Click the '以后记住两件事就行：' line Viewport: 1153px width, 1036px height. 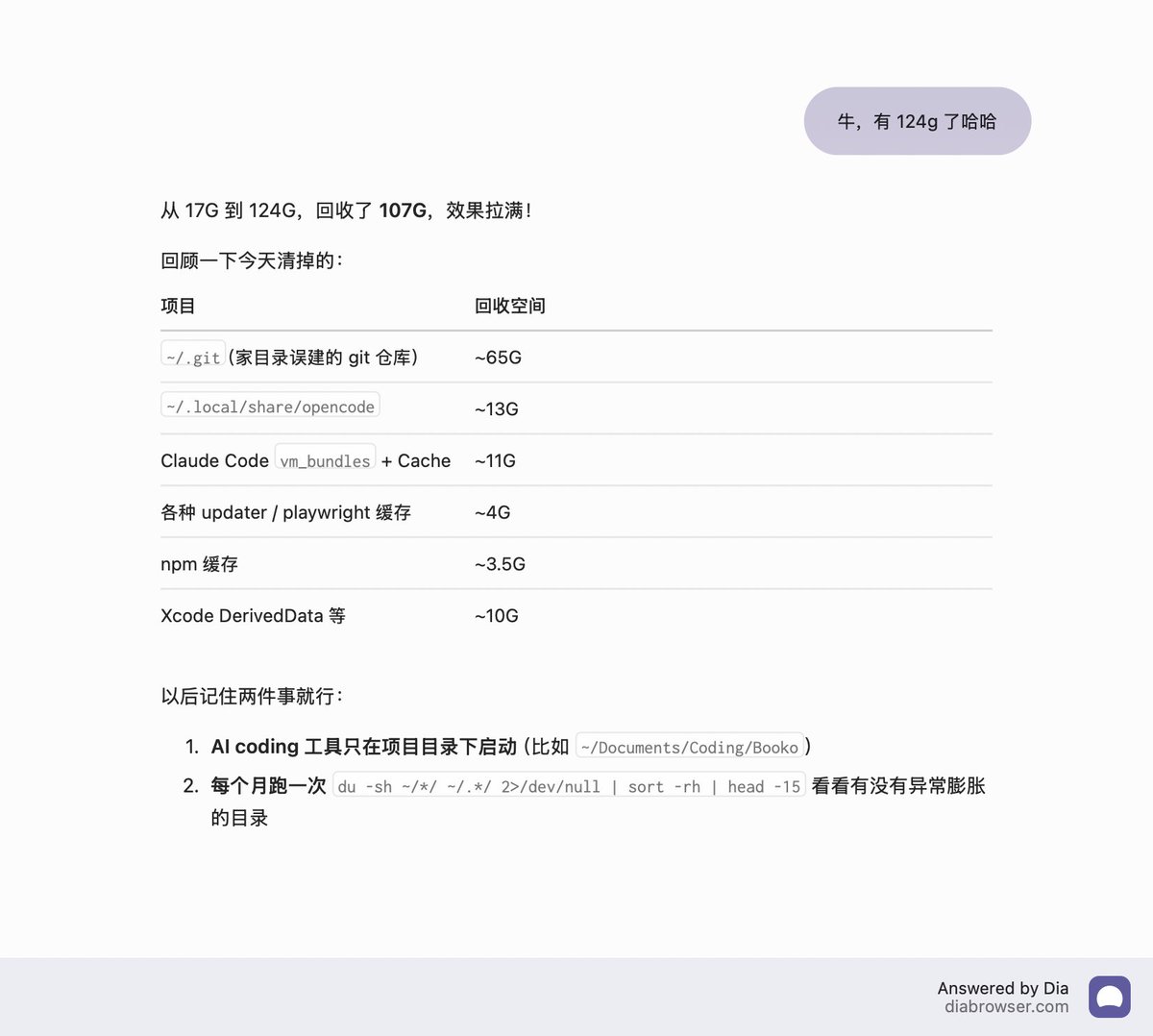(x=252, y=696)
